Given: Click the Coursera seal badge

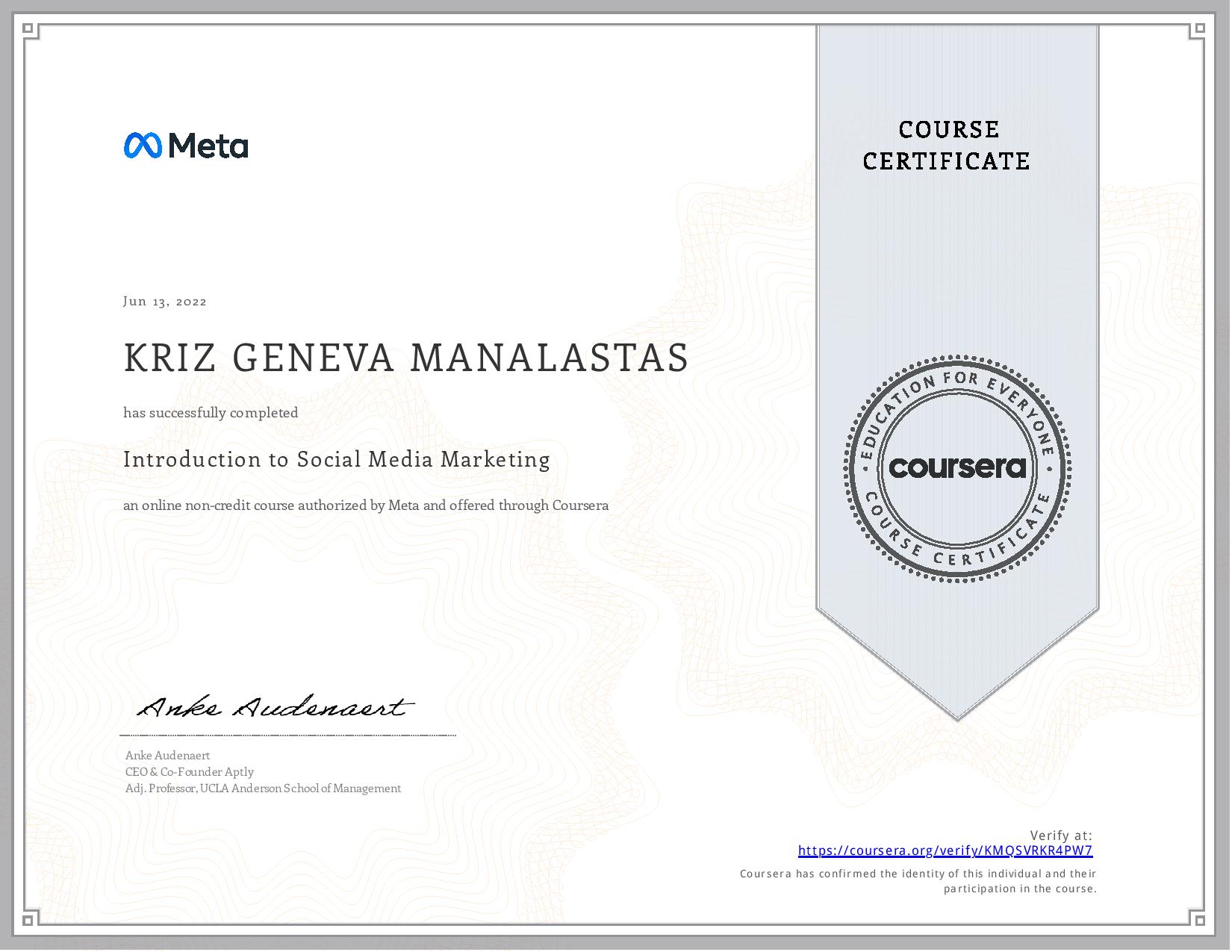Looking at the screenshot, I should (x=957, y=468).
